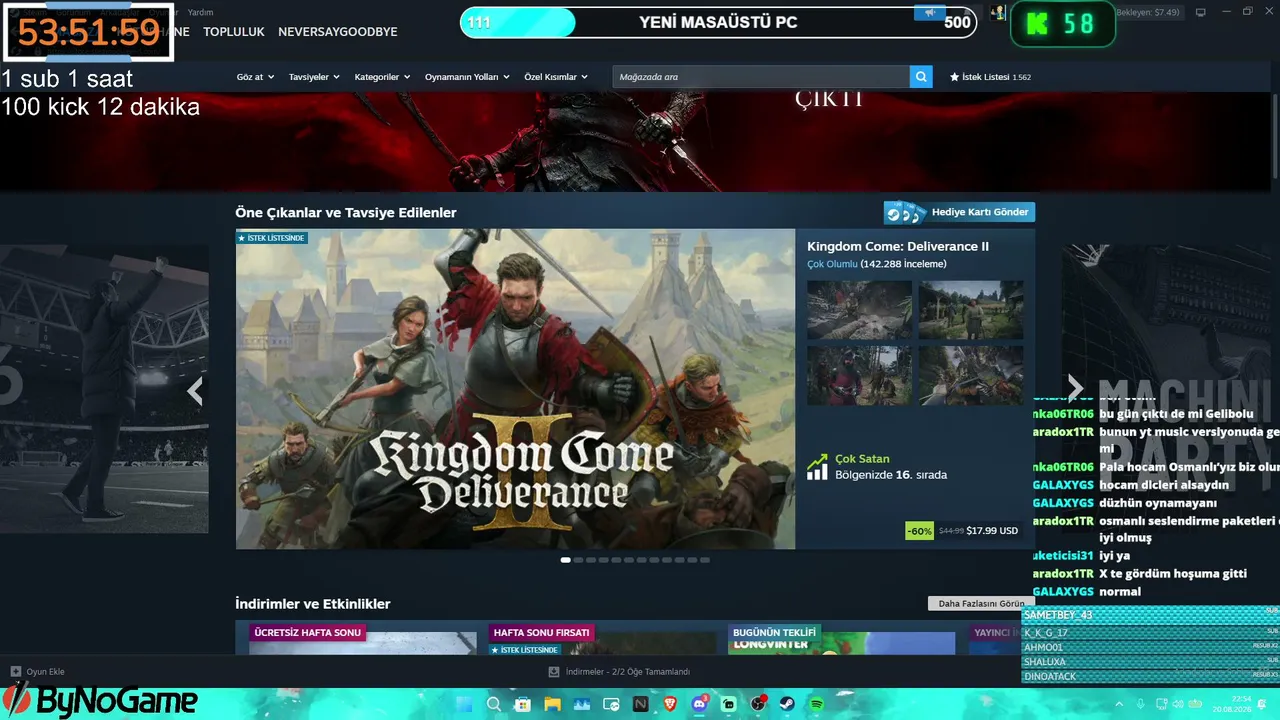Click the -60% discount price badge
Viewport: 1280px width, 720px height.
point(920,531)
